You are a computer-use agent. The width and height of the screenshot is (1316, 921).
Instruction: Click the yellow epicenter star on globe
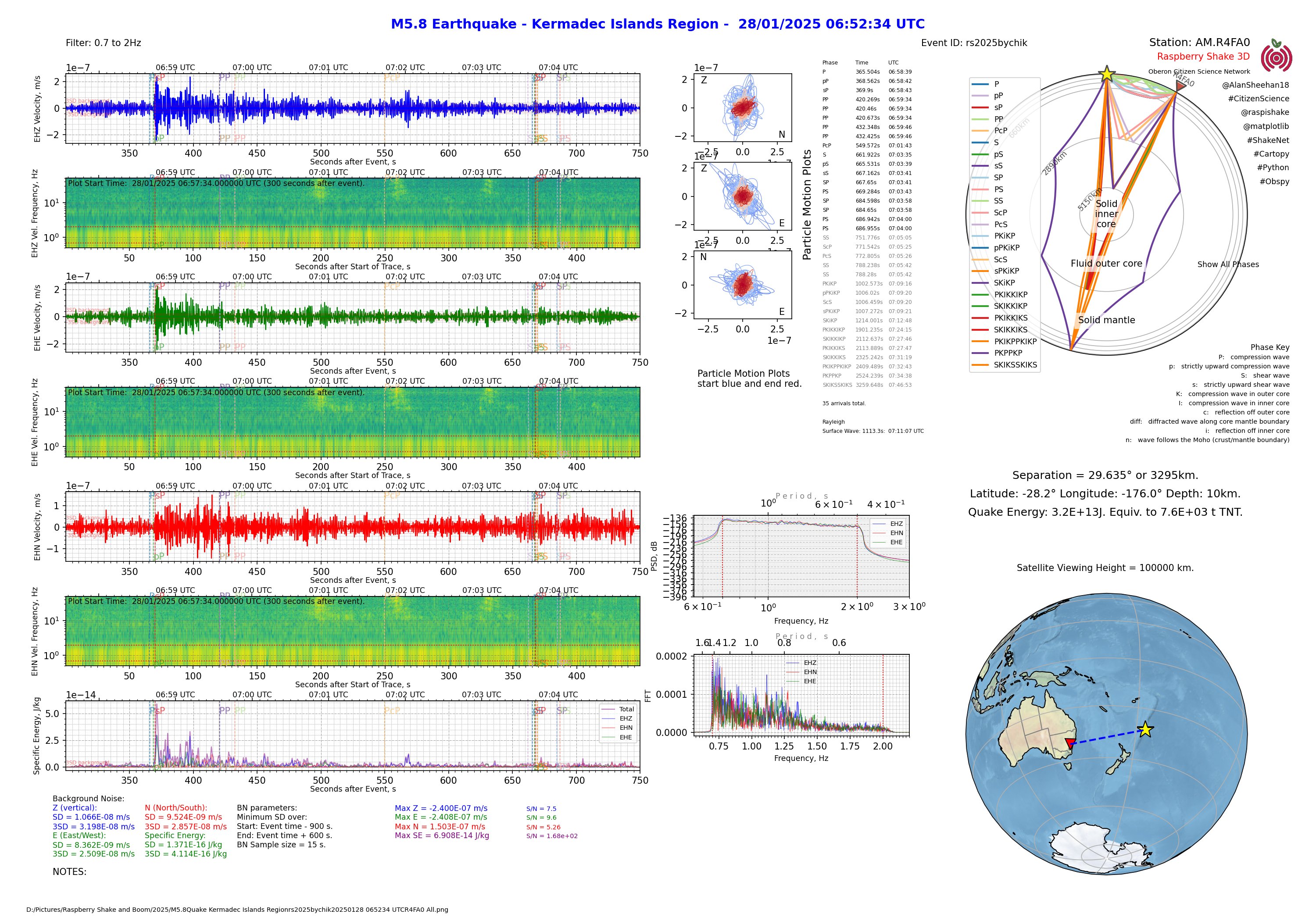pos(1145,730)
